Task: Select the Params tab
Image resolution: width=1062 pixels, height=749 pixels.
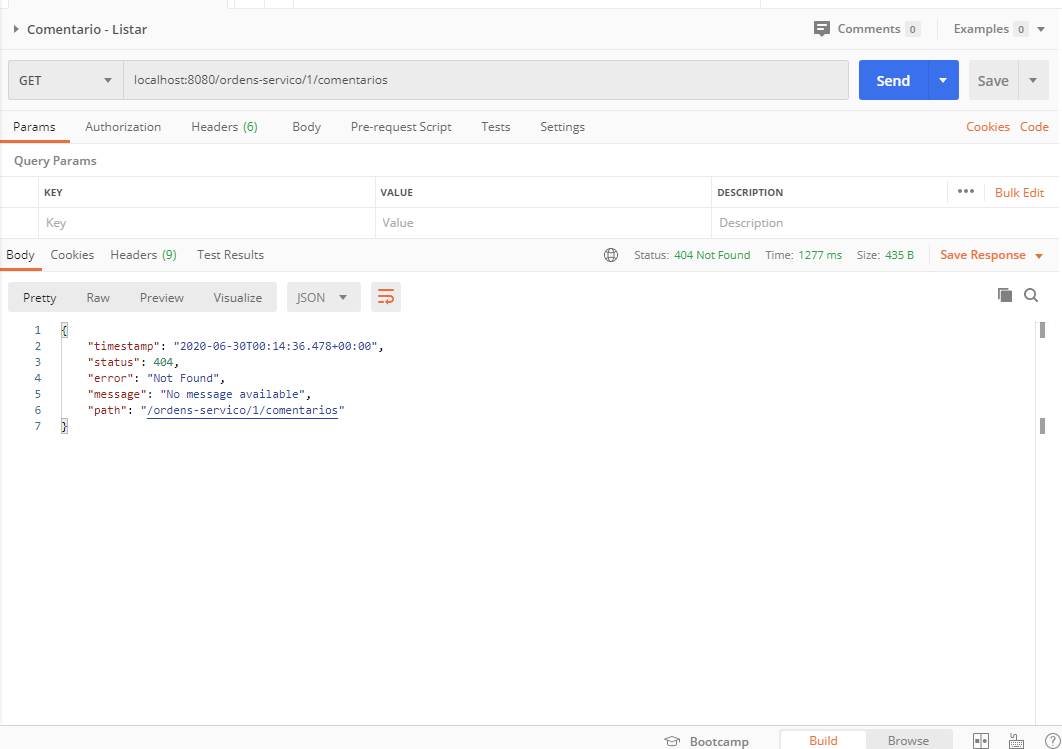Action: pyautogui.click(x=35, y=127)
